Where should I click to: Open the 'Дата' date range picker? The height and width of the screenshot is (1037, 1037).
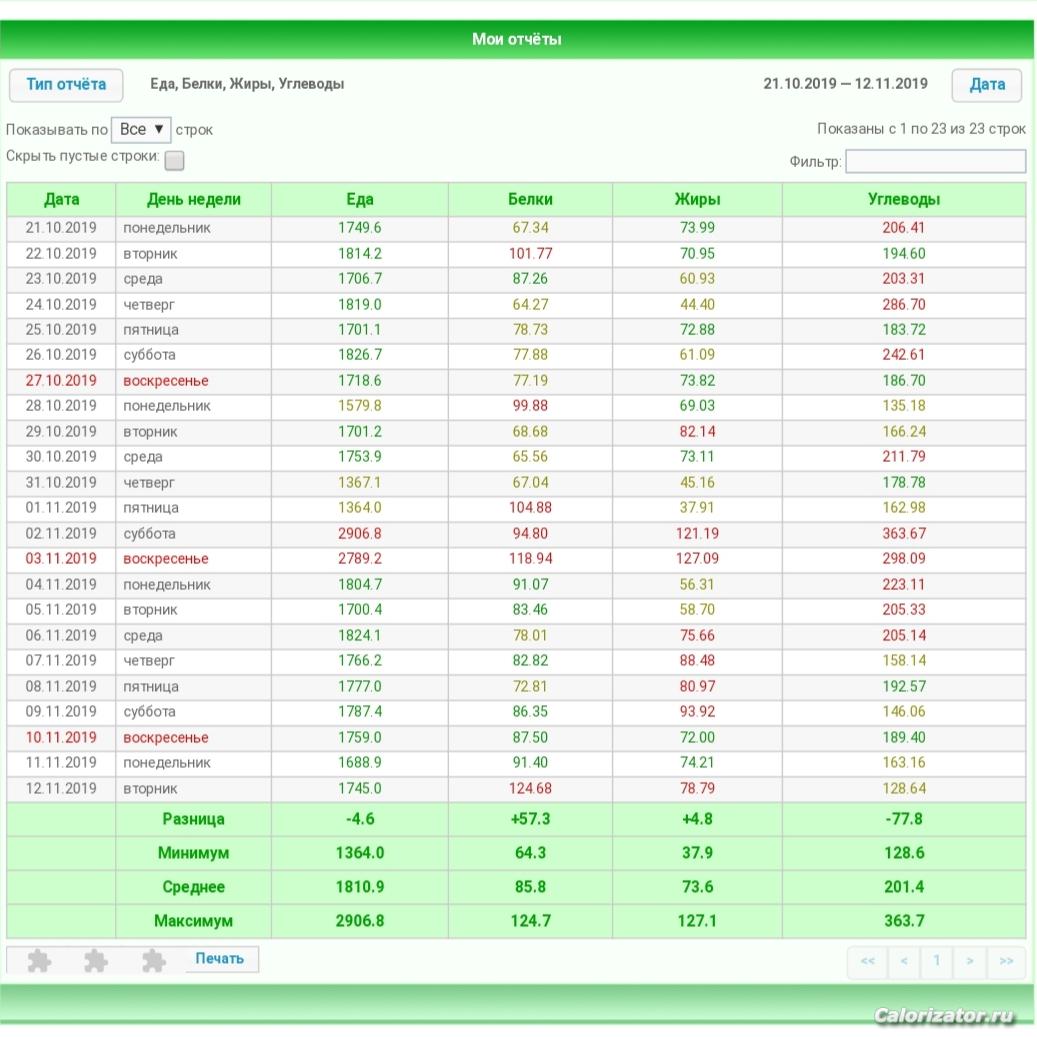(x=986, y=84)
